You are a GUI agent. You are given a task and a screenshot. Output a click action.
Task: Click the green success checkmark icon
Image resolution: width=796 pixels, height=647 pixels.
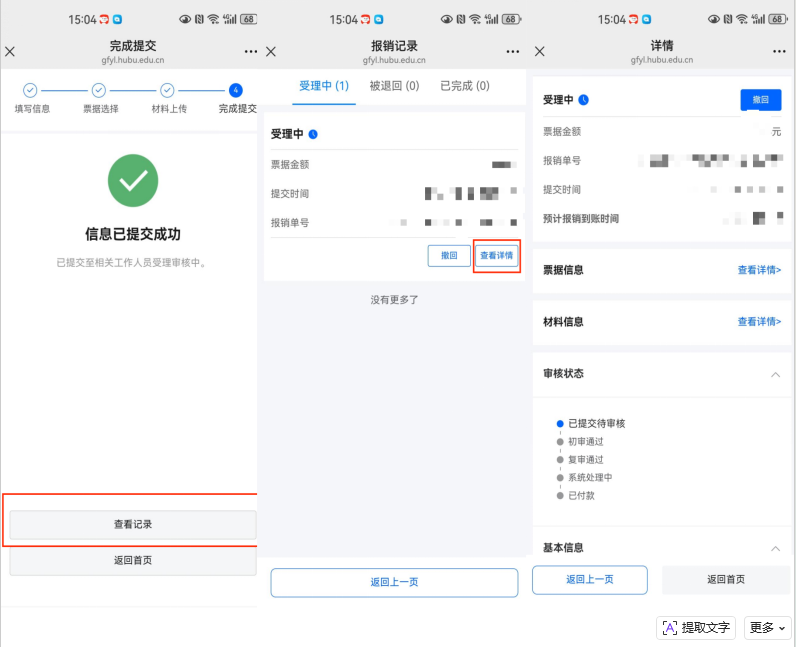click(x=133, y=180)
